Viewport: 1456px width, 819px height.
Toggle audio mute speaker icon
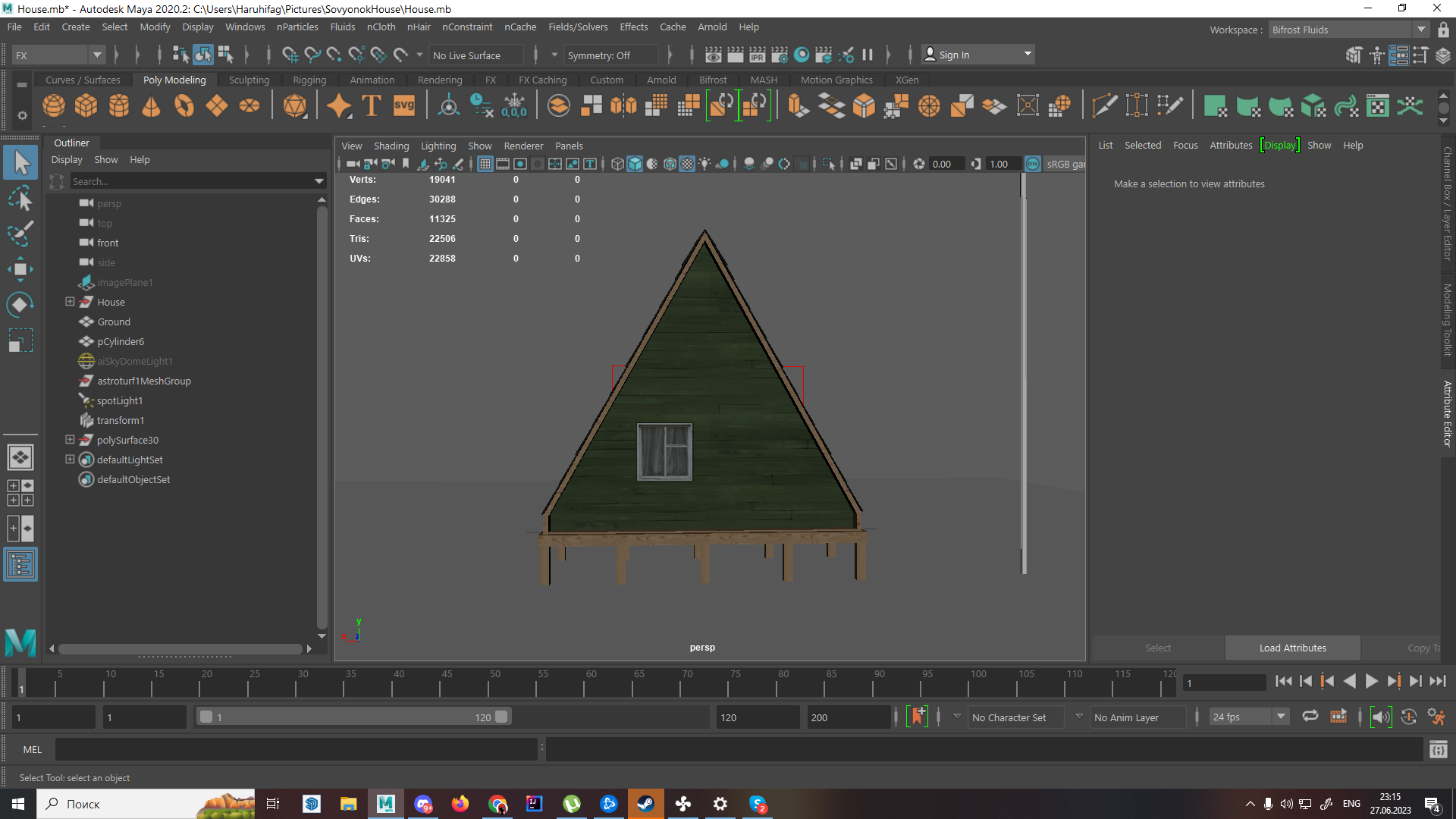(1381, 717)
